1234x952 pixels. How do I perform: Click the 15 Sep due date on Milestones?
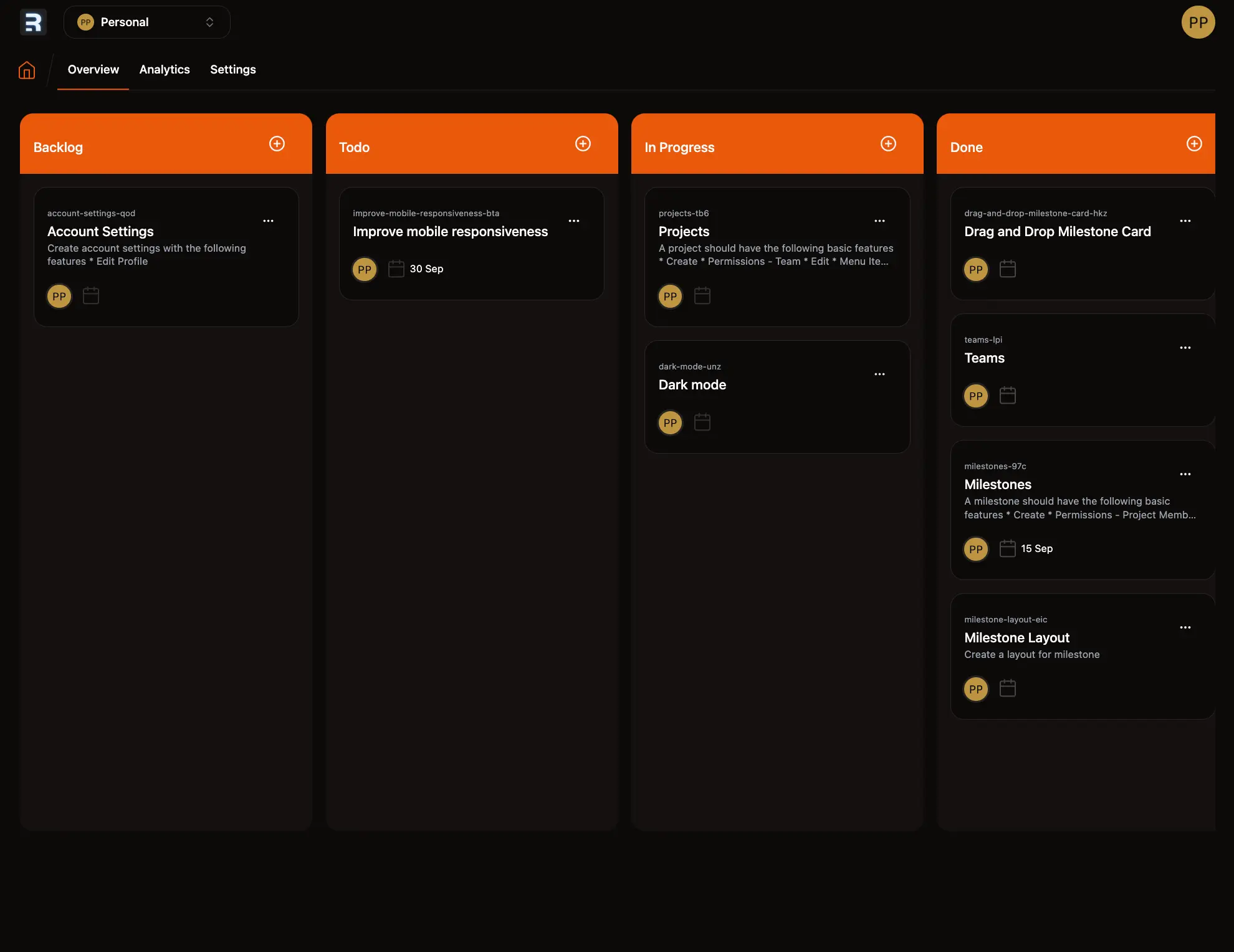pyautogui.click(x=1036, y=549)
